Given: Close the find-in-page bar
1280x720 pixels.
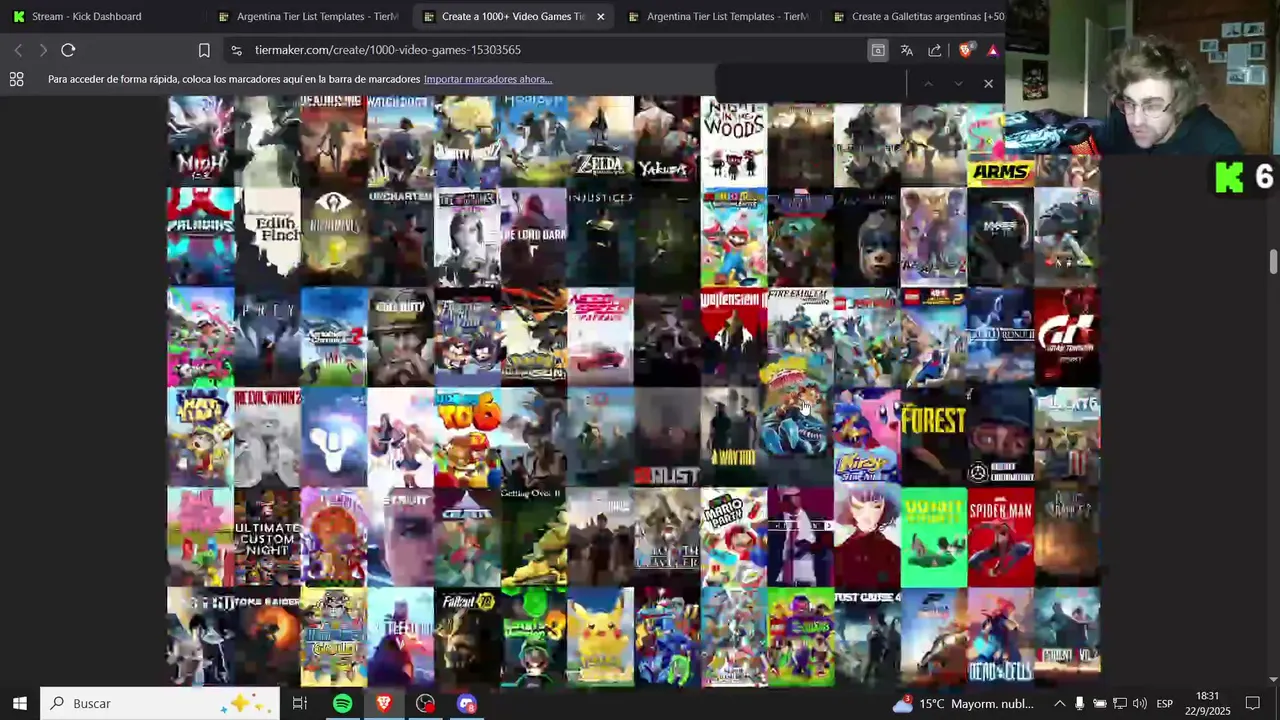Looking at the screenshot, I should [988, 83].
